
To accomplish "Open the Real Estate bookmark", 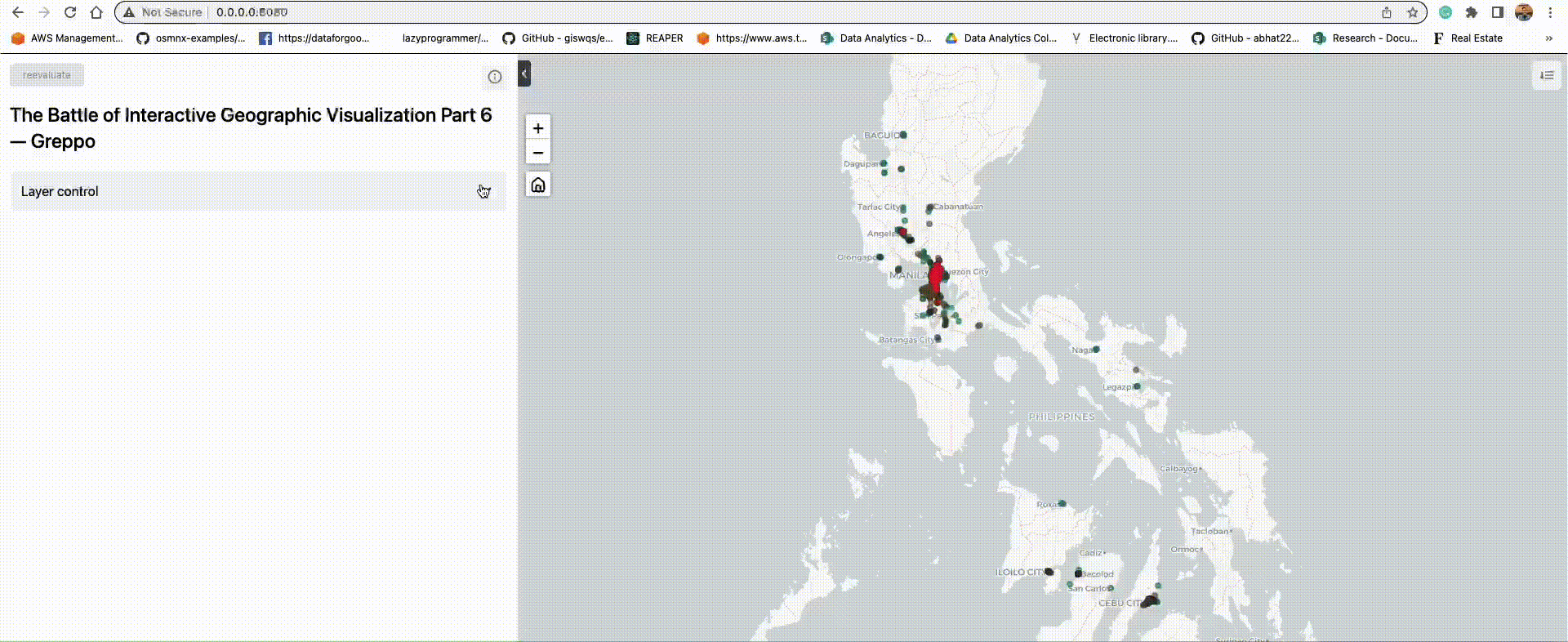I will click(1468, 38).
